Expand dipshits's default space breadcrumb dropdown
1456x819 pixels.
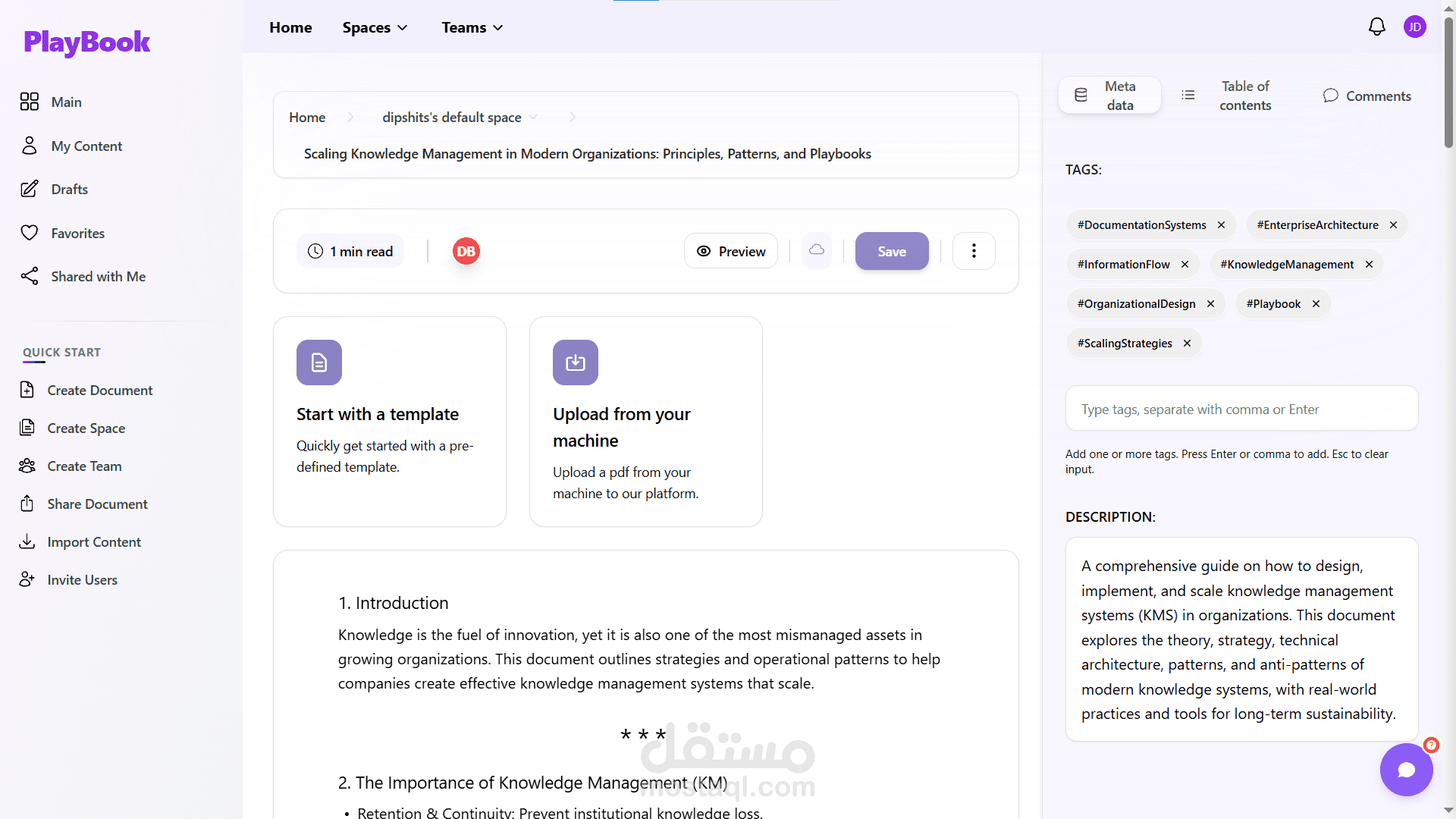point(534,118)
